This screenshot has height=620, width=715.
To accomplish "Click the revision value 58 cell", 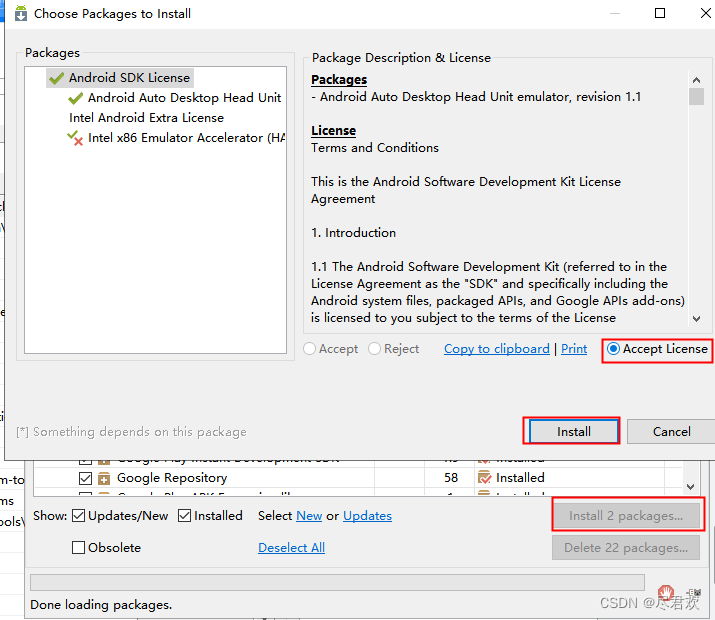I will pyautogui.click(x=451, y=478).
